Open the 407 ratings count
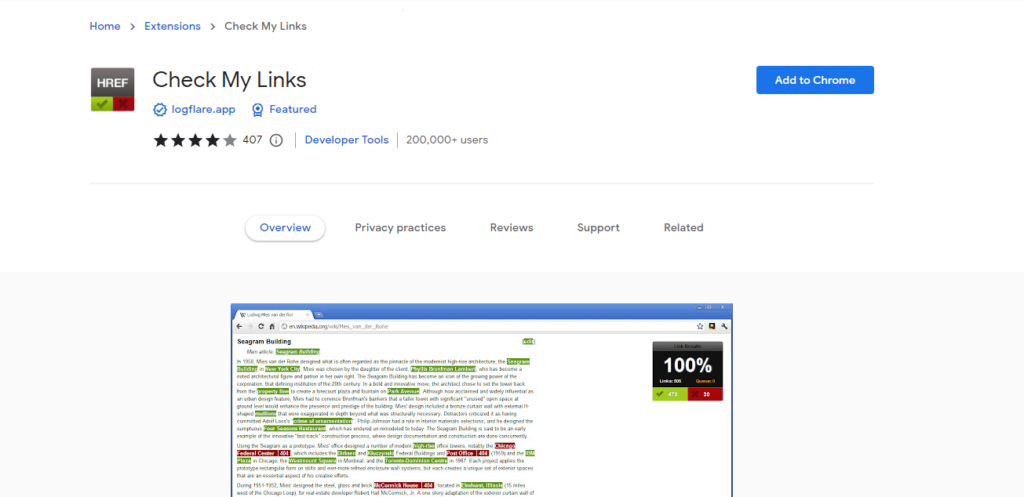Image resolution: width=1024 pixels, height=497 pixels. (x=252, y=140)
